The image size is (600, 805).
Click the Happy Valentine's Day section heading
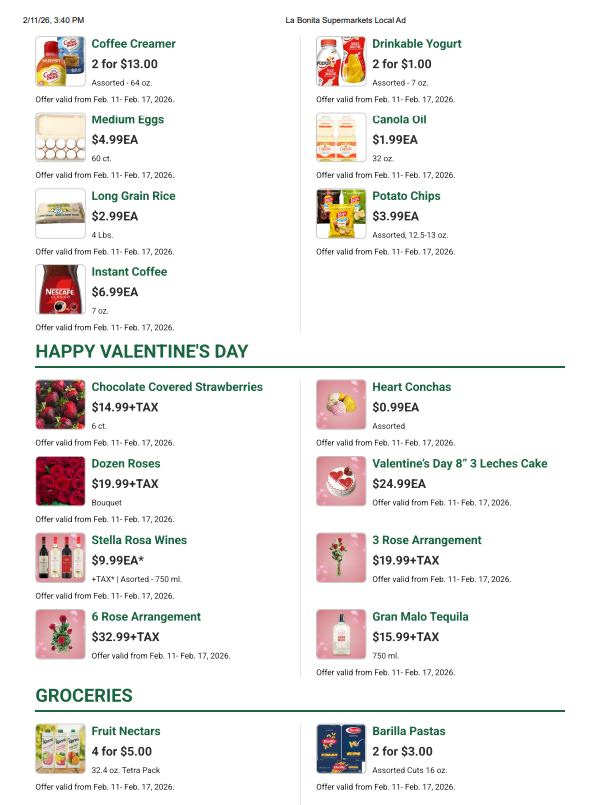pos(142,351)
